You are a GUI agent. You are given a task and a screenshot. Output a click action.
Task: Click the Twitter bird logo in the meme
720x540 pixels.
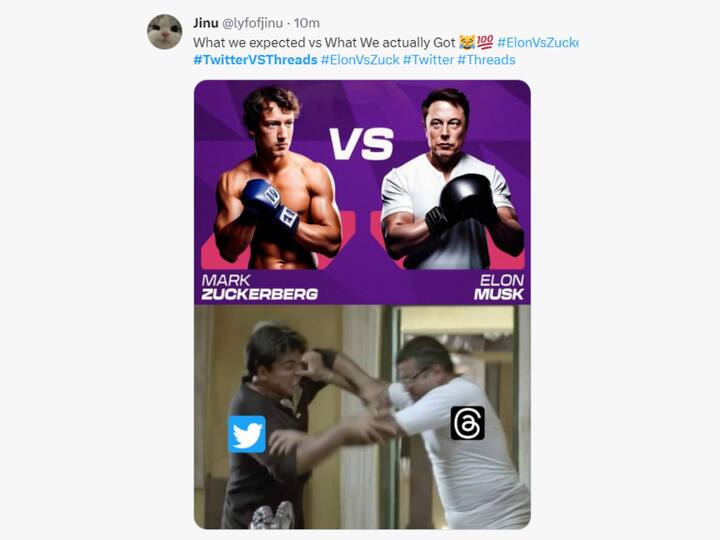[x=246, y=434]
